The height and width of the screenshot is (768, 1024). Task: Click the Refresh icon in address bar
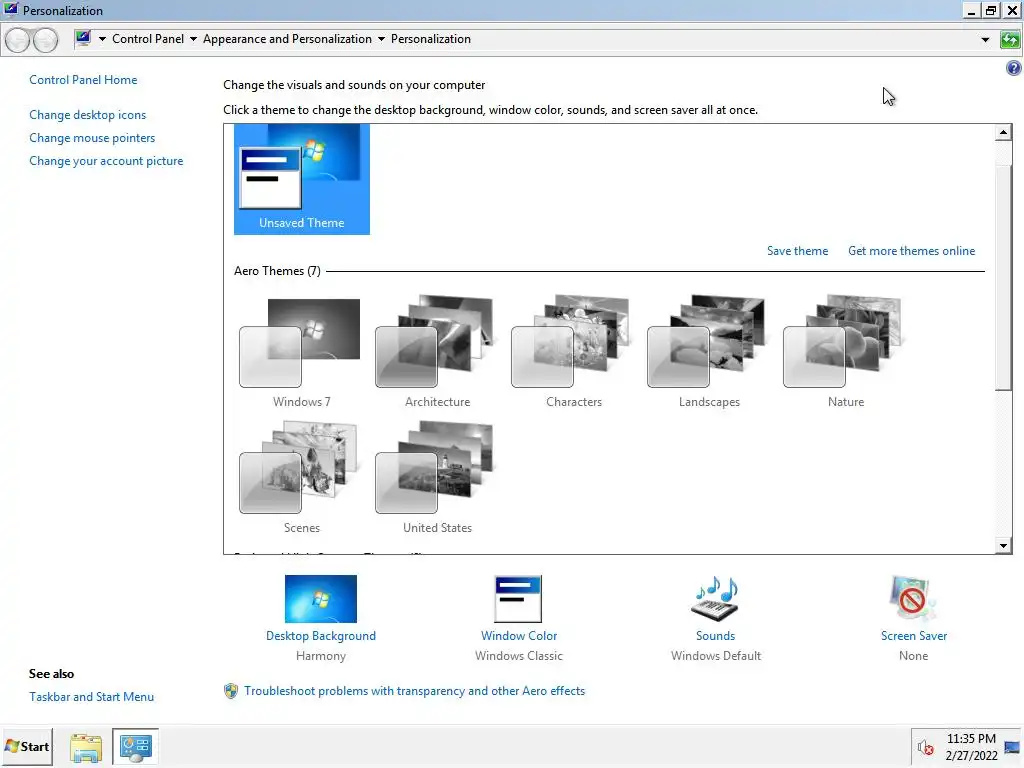pyautogui.click(x=1010, y=40)
